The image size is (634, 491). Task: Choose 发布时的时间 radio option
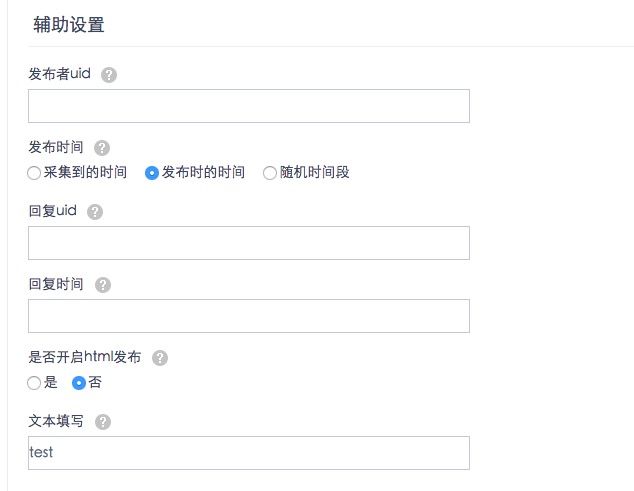(x=152, y=173)
